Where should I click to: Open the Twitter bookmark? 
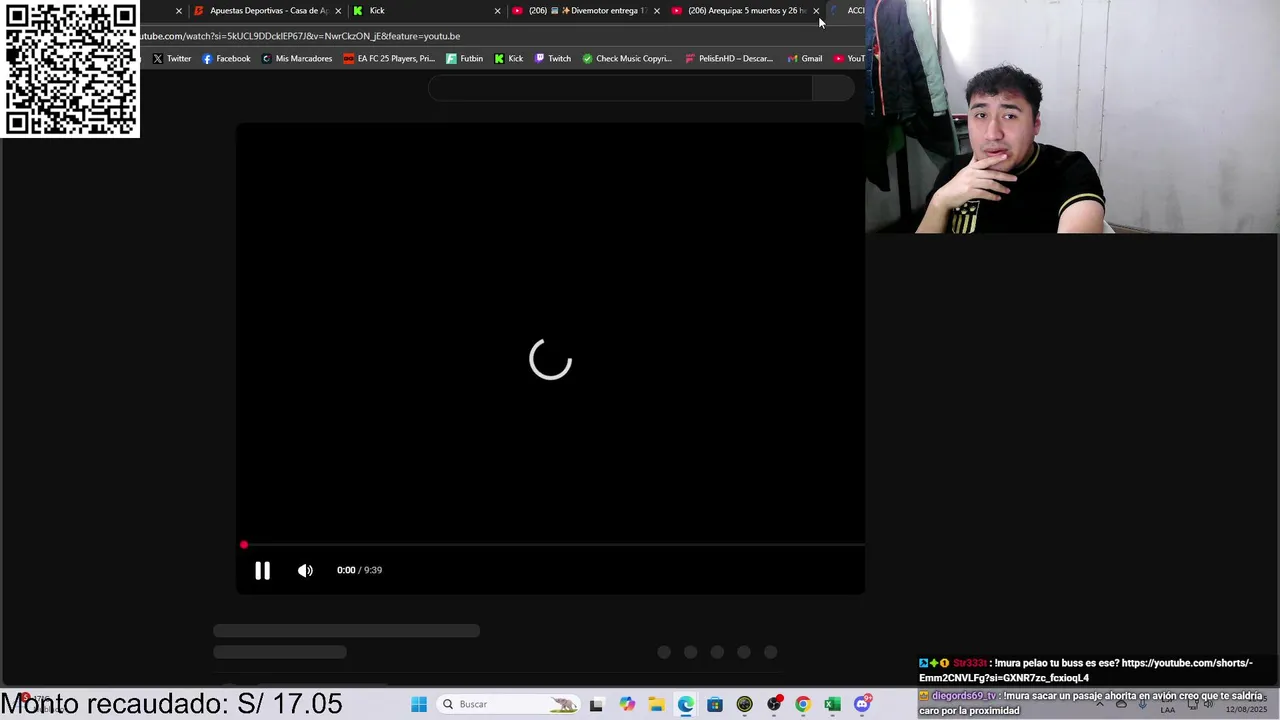(171, 59)
